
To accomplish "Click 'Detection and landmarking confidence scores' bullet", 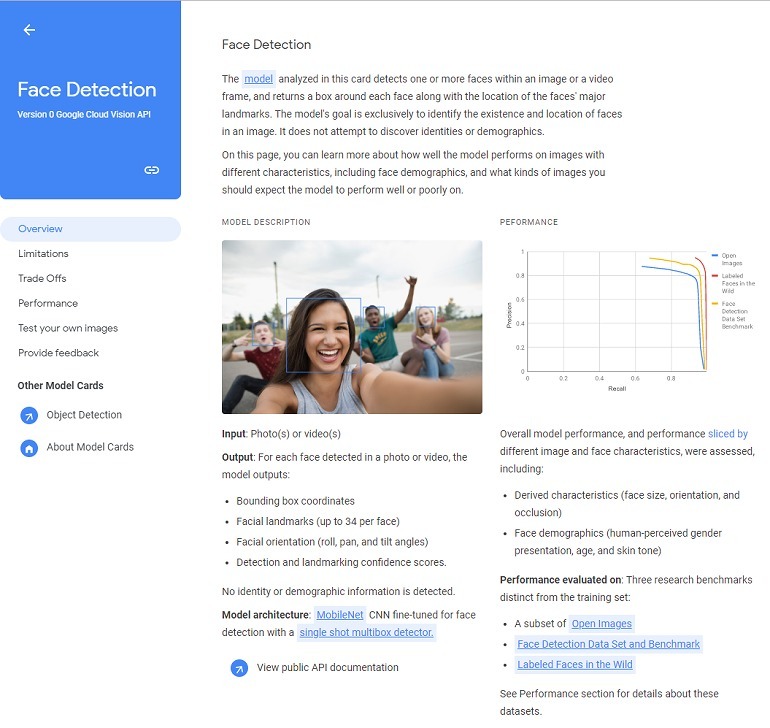I will click(341, 562).
